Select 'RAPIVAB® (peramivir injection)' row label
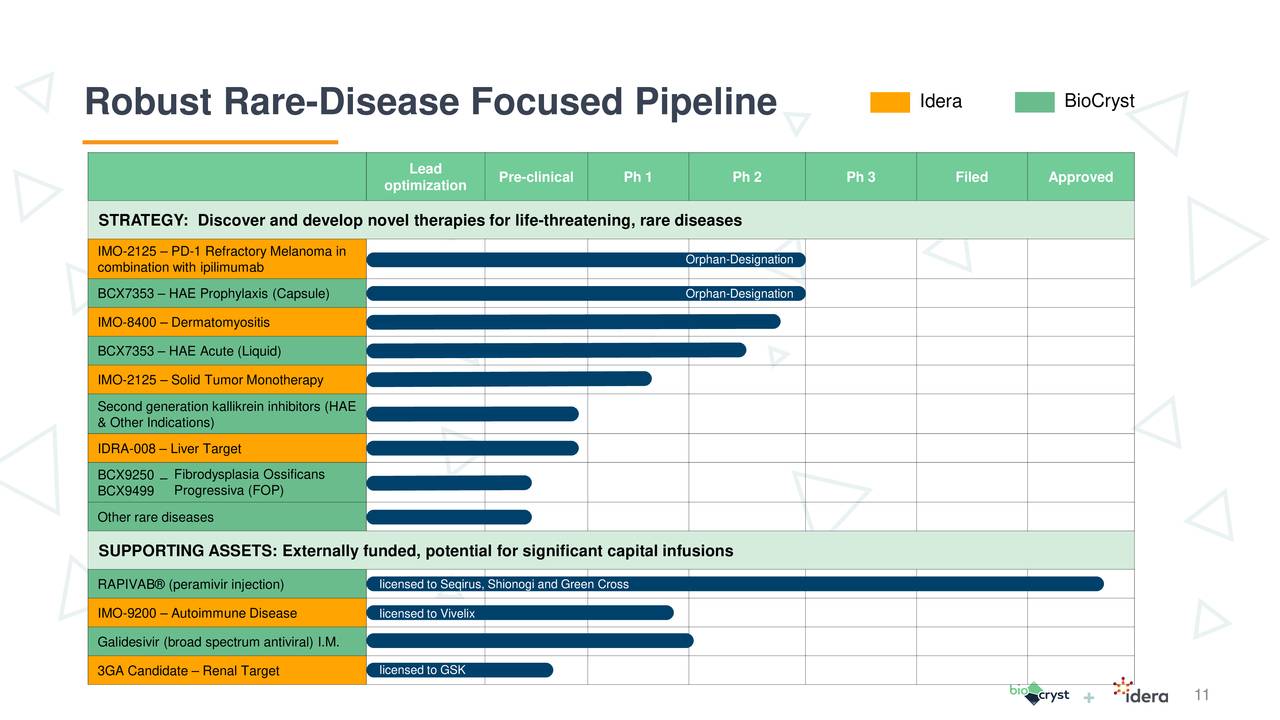 pos(227,584)
